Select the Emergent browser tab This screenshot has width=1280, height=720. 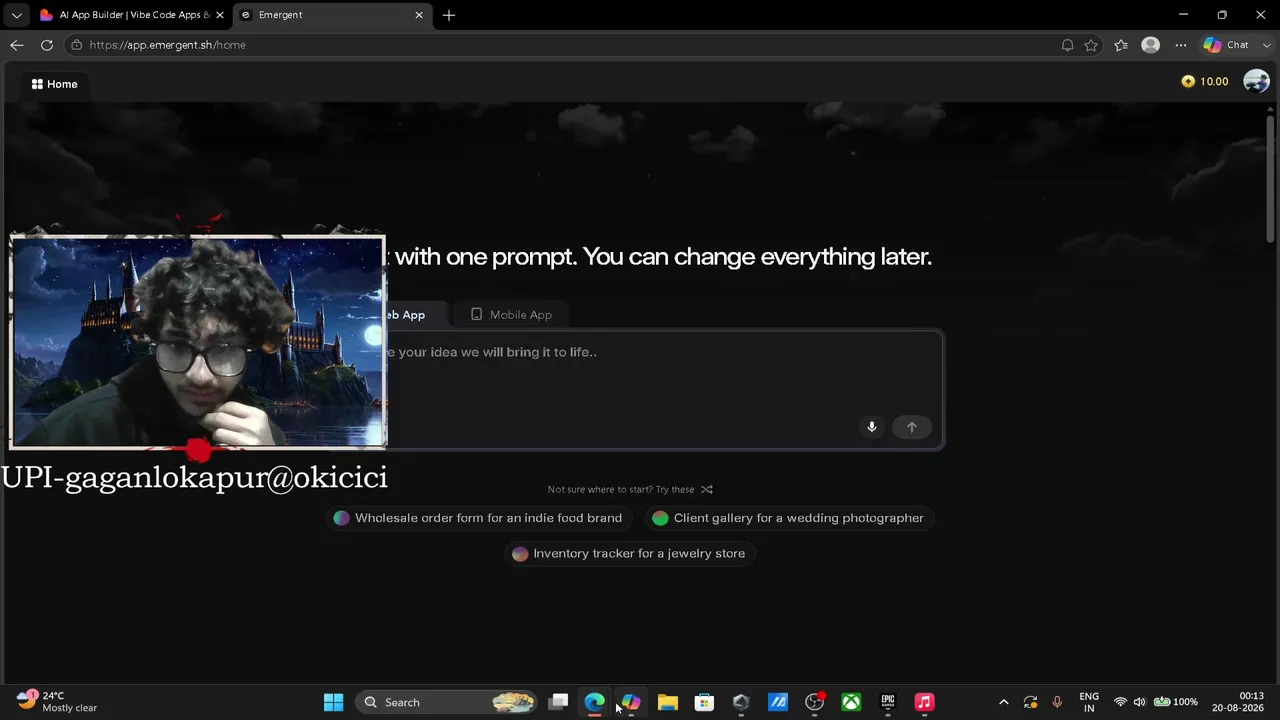tap(333, 15)
